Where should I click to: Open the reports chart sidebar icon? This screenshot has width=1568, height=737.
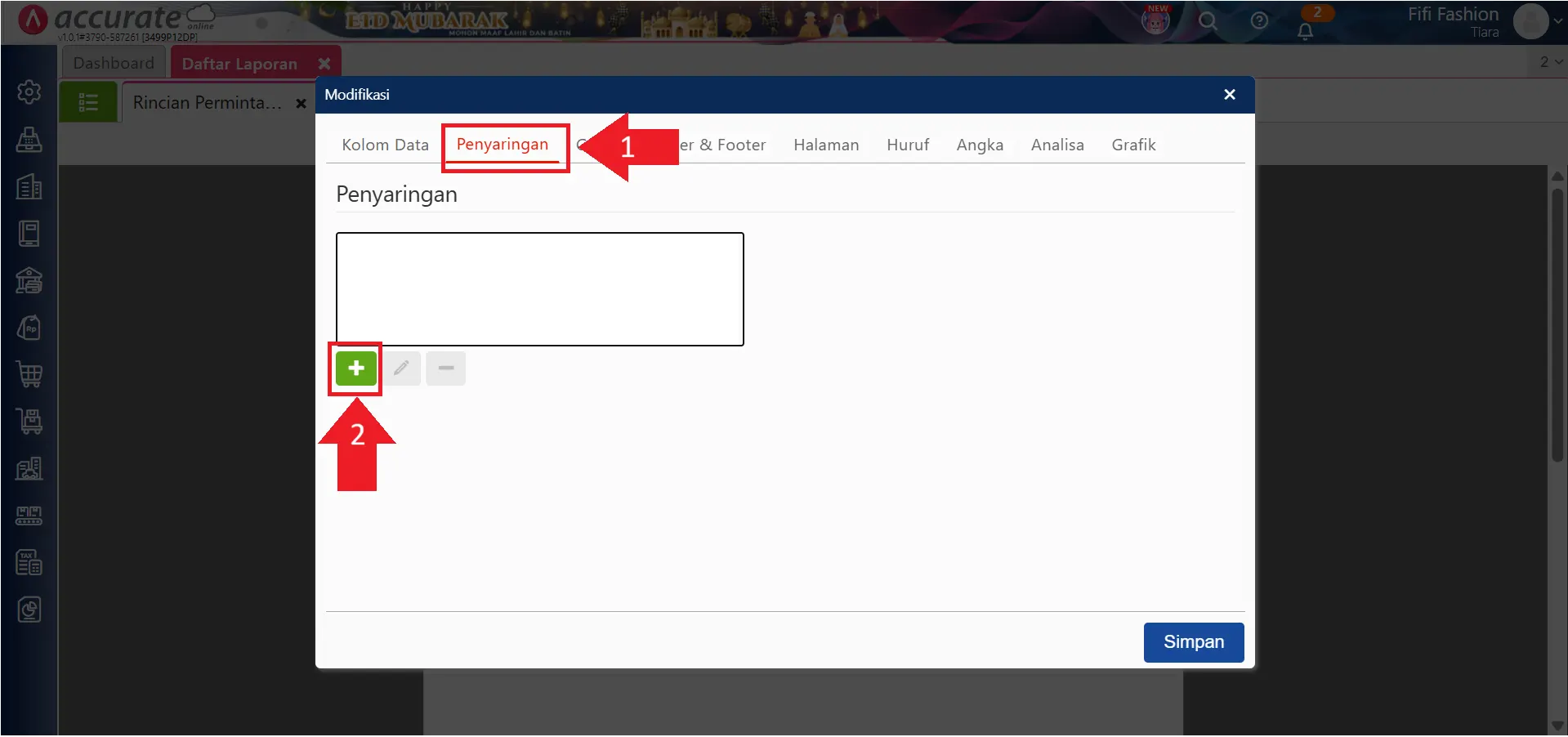(x=29, y=610)
